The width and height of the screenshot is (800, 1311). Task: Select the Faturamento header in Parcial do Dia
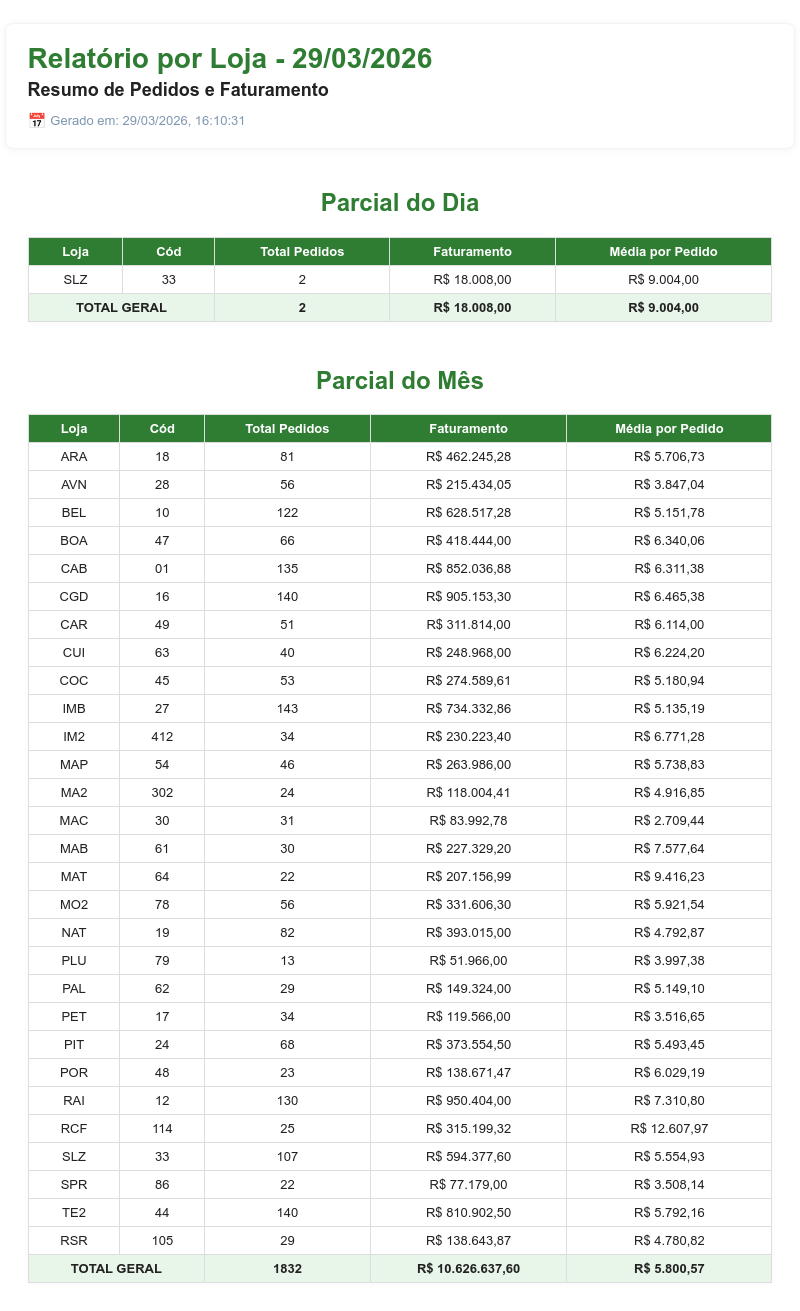(472, 252)
